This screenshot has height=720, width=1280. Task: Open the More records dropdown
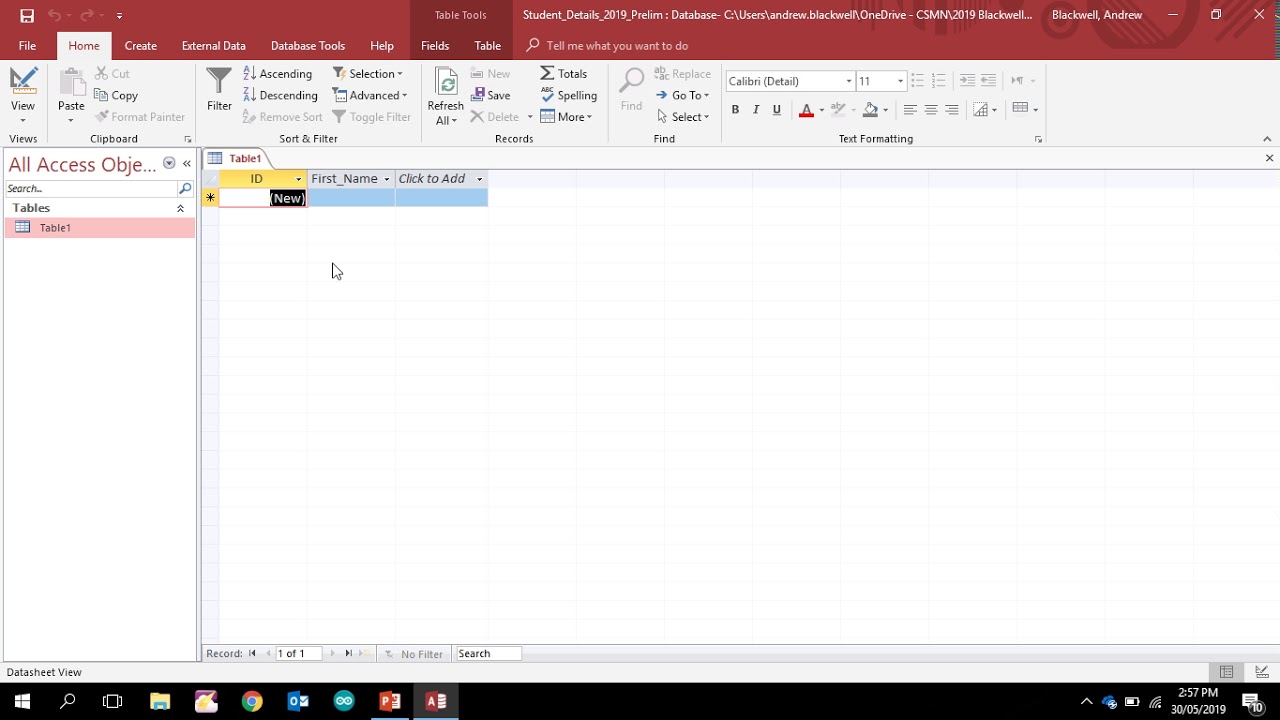click(x=566, y=117)
